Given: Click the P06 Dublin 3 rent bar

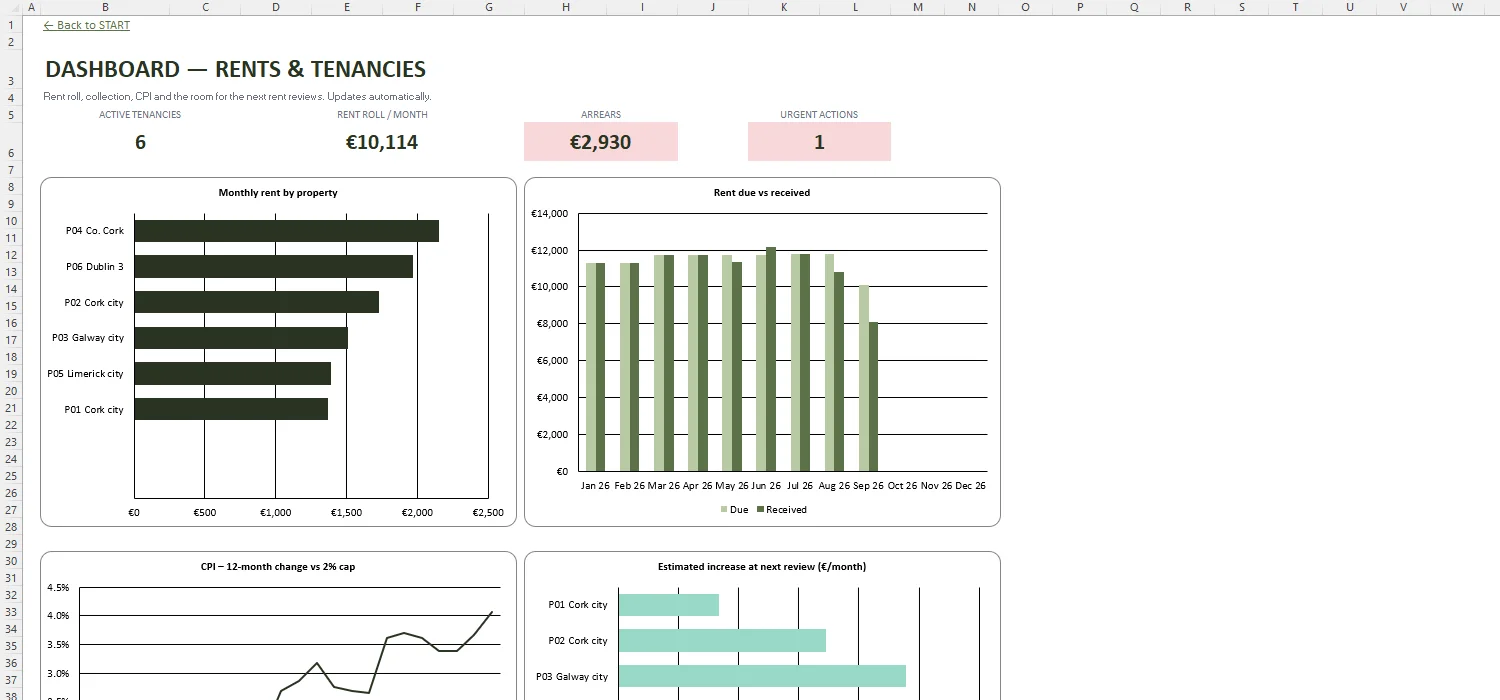Looking at the screenshot, I should pyautogui.click(x=273, y=266).
